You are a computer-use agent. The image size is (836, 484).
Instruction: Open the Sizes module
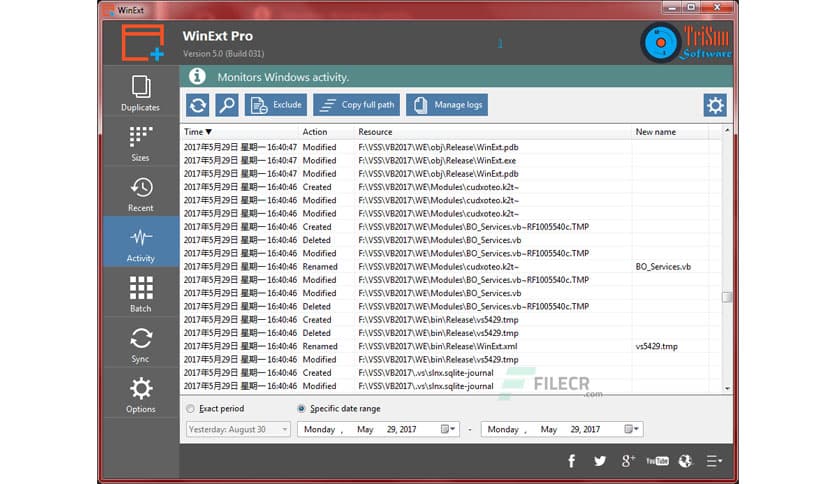click(x=141, y=143)
